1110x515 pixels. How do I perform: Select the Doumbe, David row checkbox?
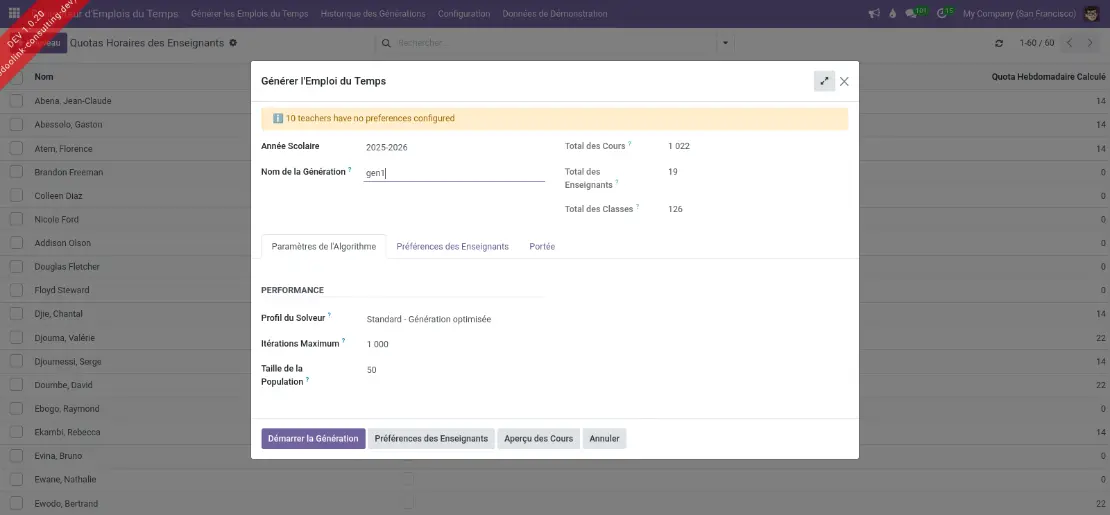click(x=16, y=385)
